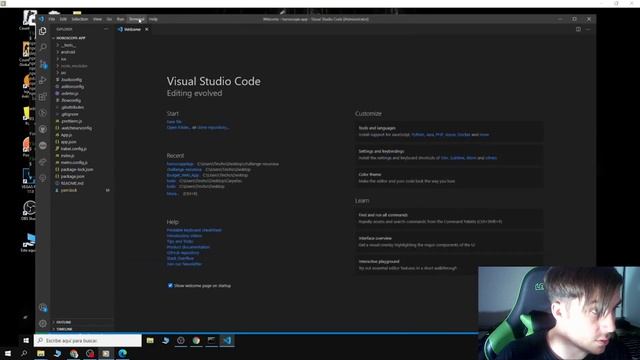The height and width of the screenshot is (360, 640).
Task: Open the Help menu
Action: click(x=153, y=19)
